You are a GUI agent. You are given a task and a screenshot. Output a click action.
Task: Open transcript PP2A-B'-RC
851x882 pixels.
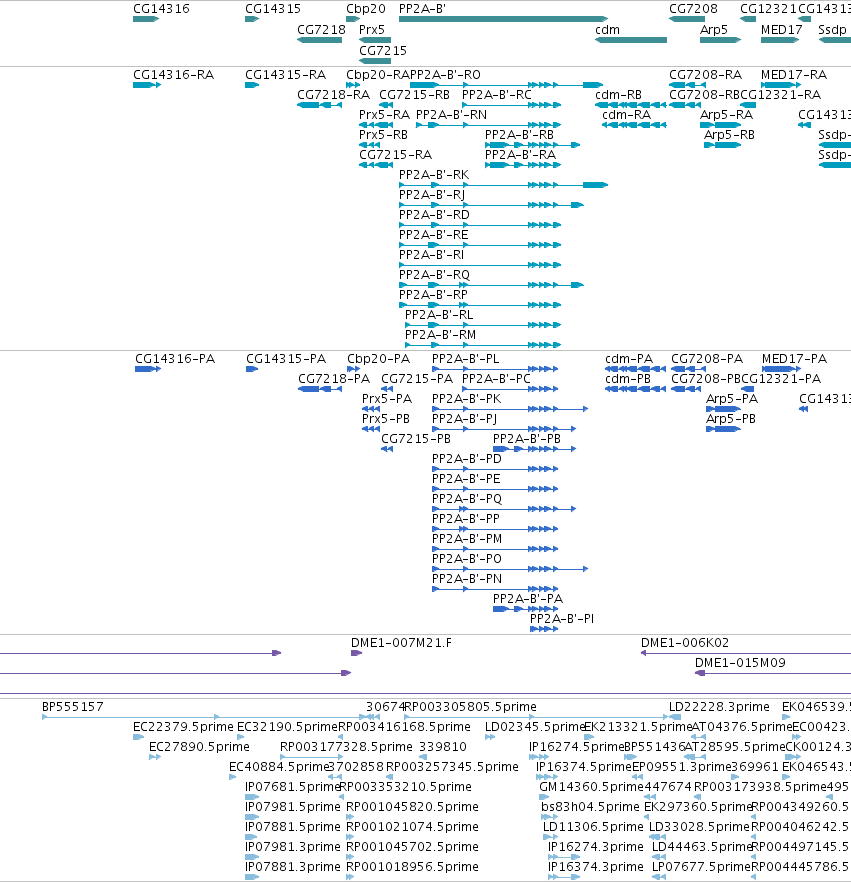pyautogui.click(x=497, y=95)
